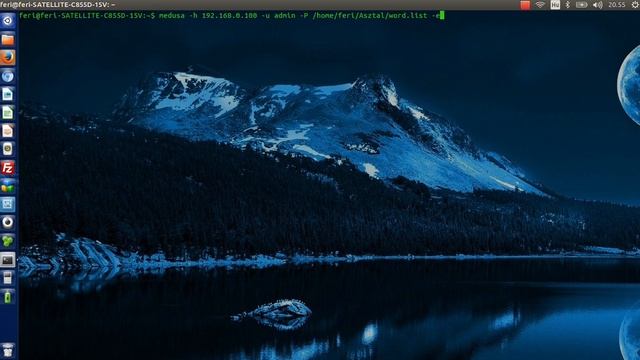The image size is (640, 360).
Task: Open the Files folder launcher icon
Action: [8, 39]
